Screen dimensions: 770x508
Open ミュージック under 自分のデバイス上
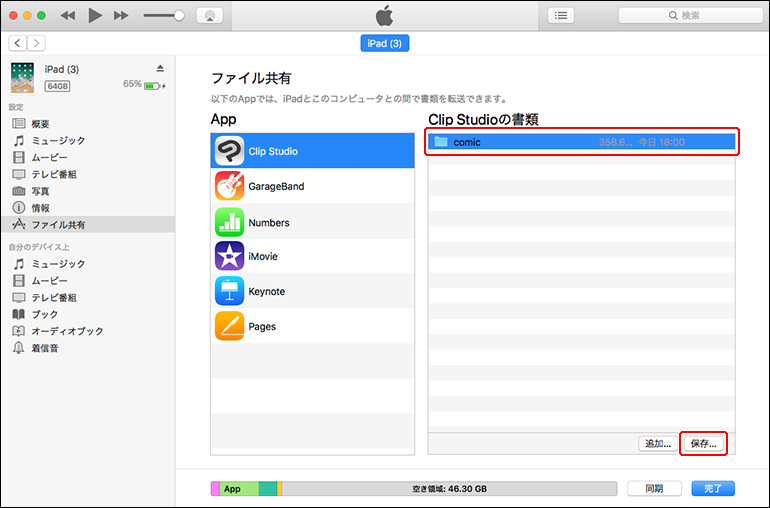coord(87,264)
